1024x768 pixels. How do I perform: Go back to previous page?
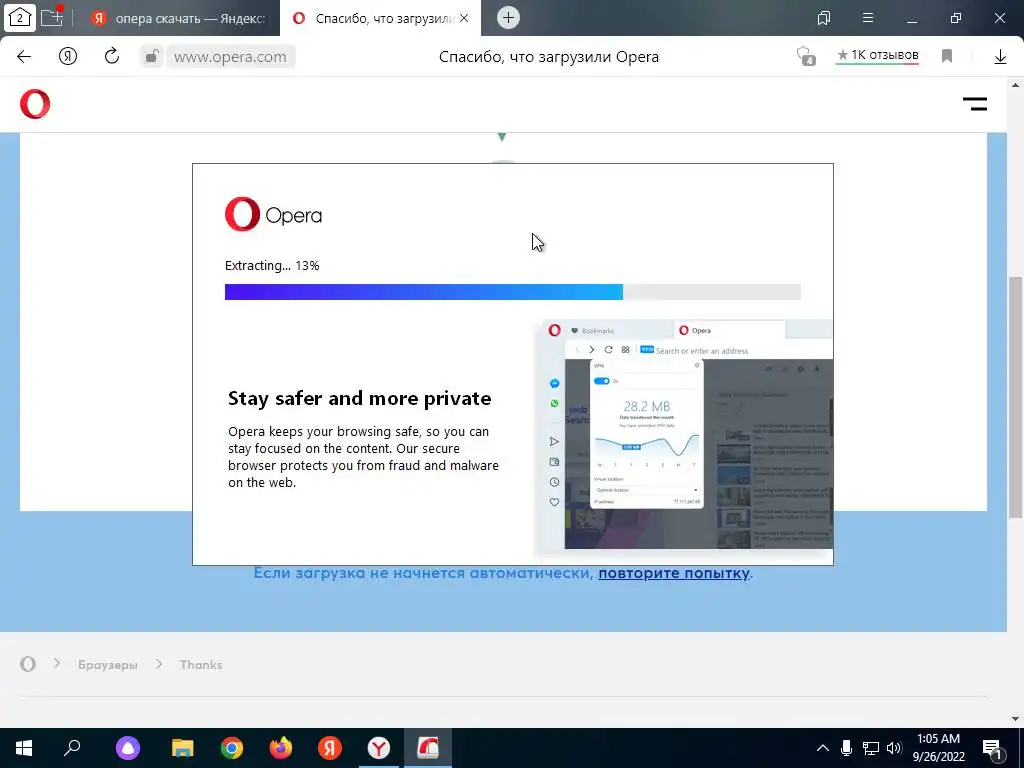coord(24,57)
